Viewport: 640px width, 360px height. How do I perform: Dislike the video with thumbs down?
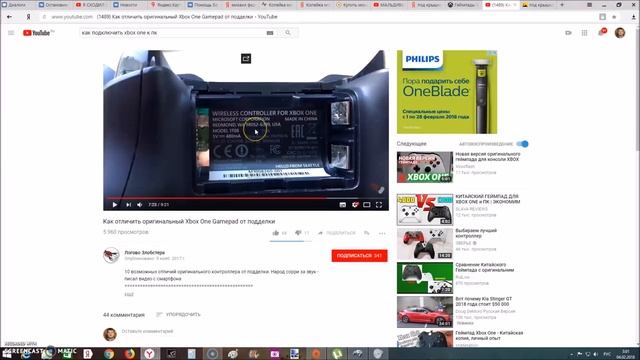tap(298, 233)
